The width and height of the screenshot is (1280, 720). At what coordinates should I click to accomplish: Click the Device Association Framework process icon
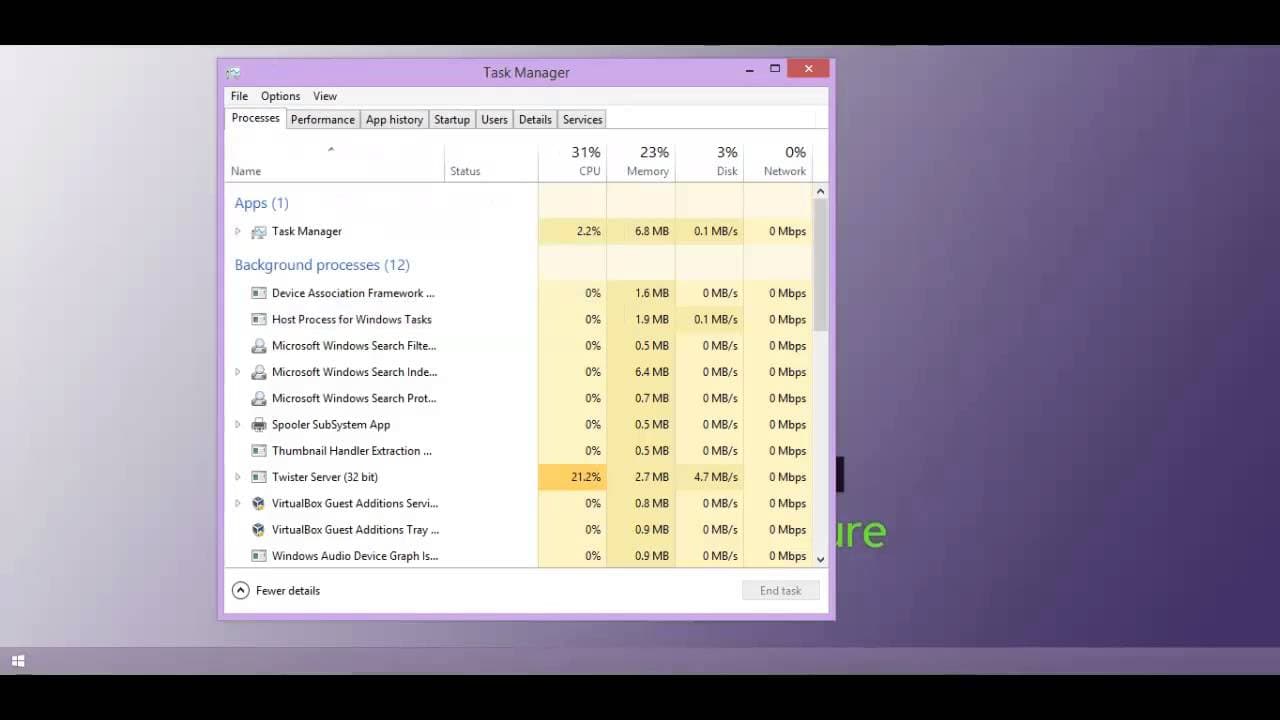coord(259,293)
